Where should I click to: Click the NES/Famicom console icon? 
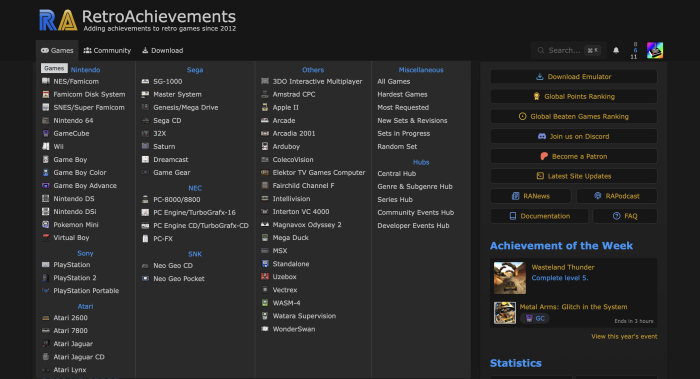[46, 81]
